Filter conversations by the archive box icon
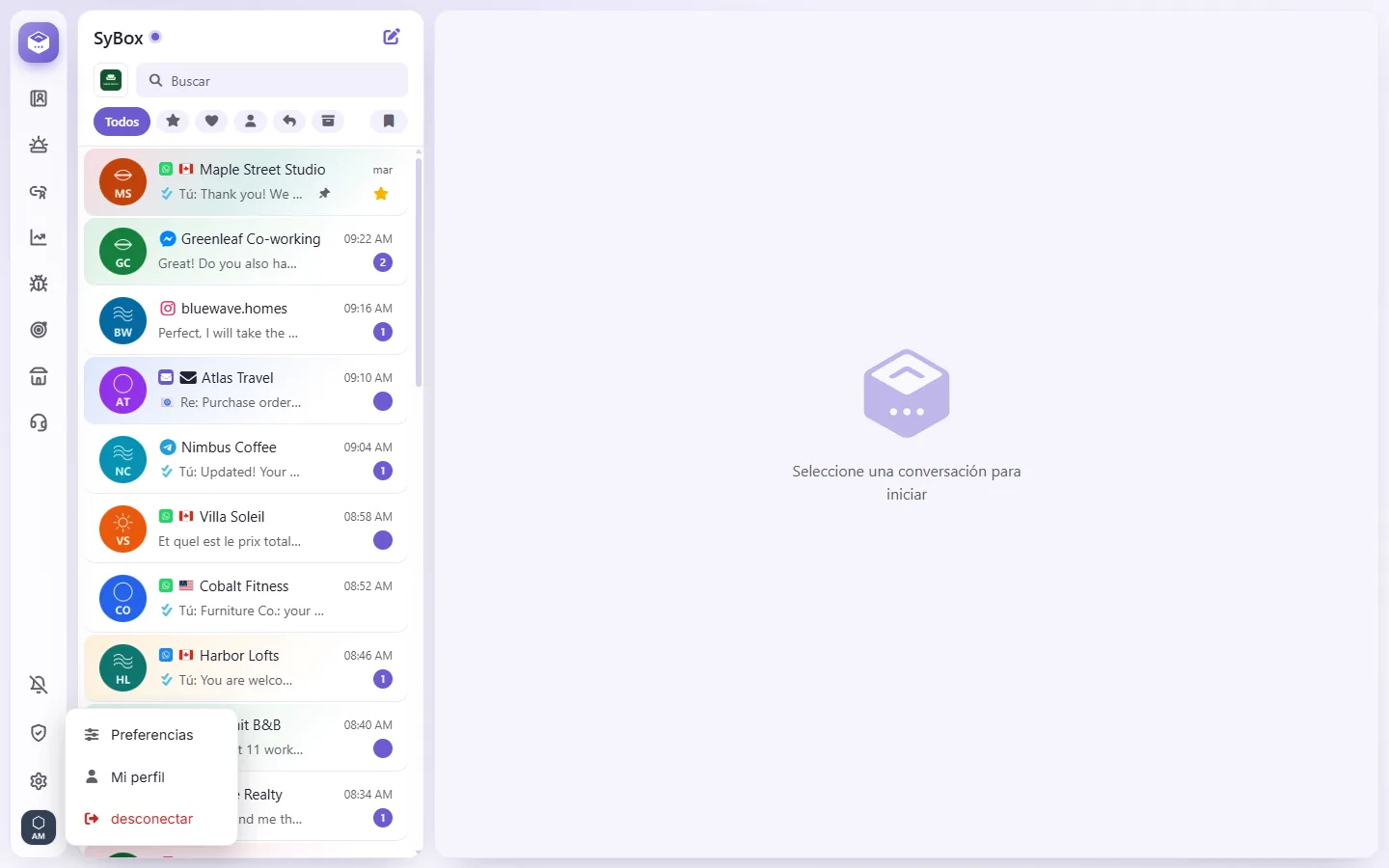The width and height of the screenshot is (1389, 868). 328,121
